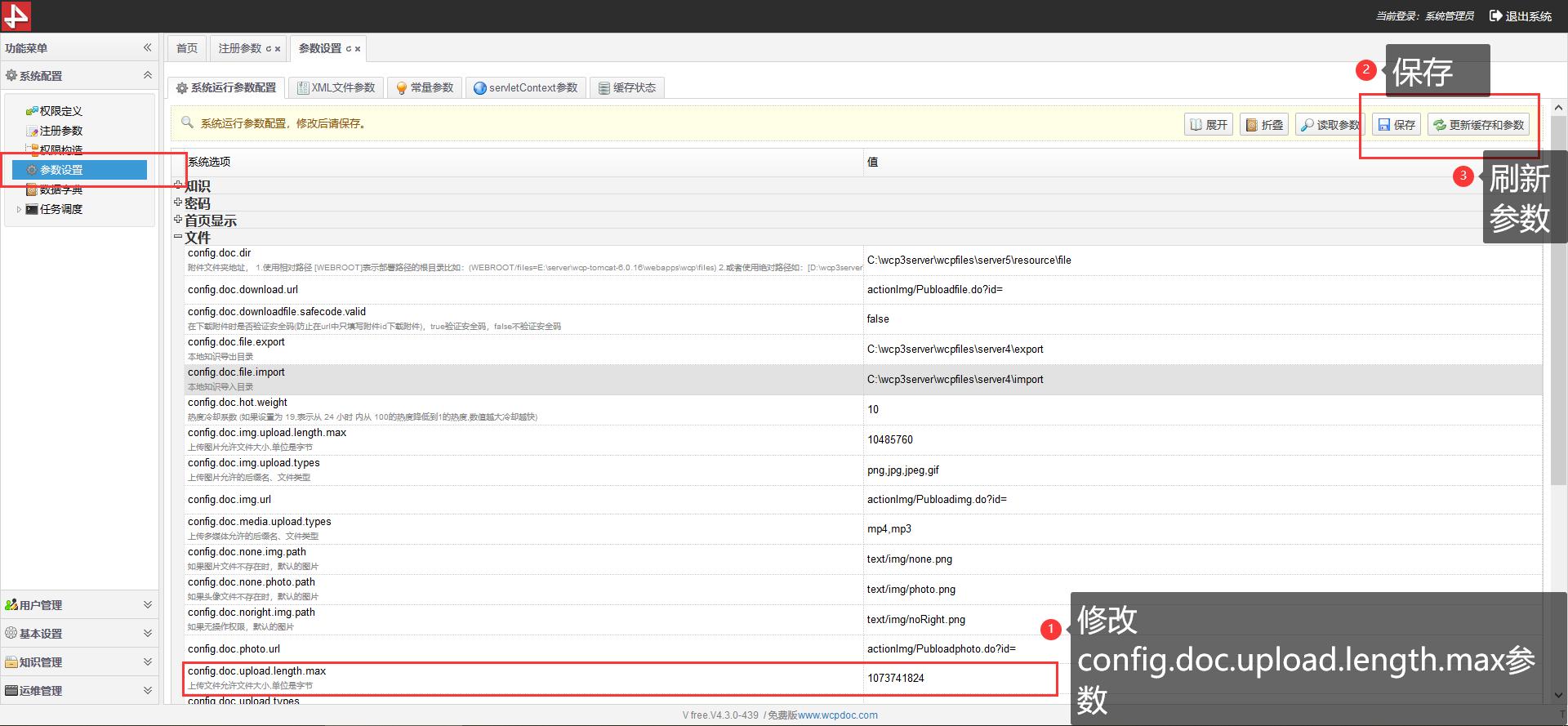Click the 任务调度 terminal icon
The width and height of the screenshot is (1568, 726).
tap(32, 209)
